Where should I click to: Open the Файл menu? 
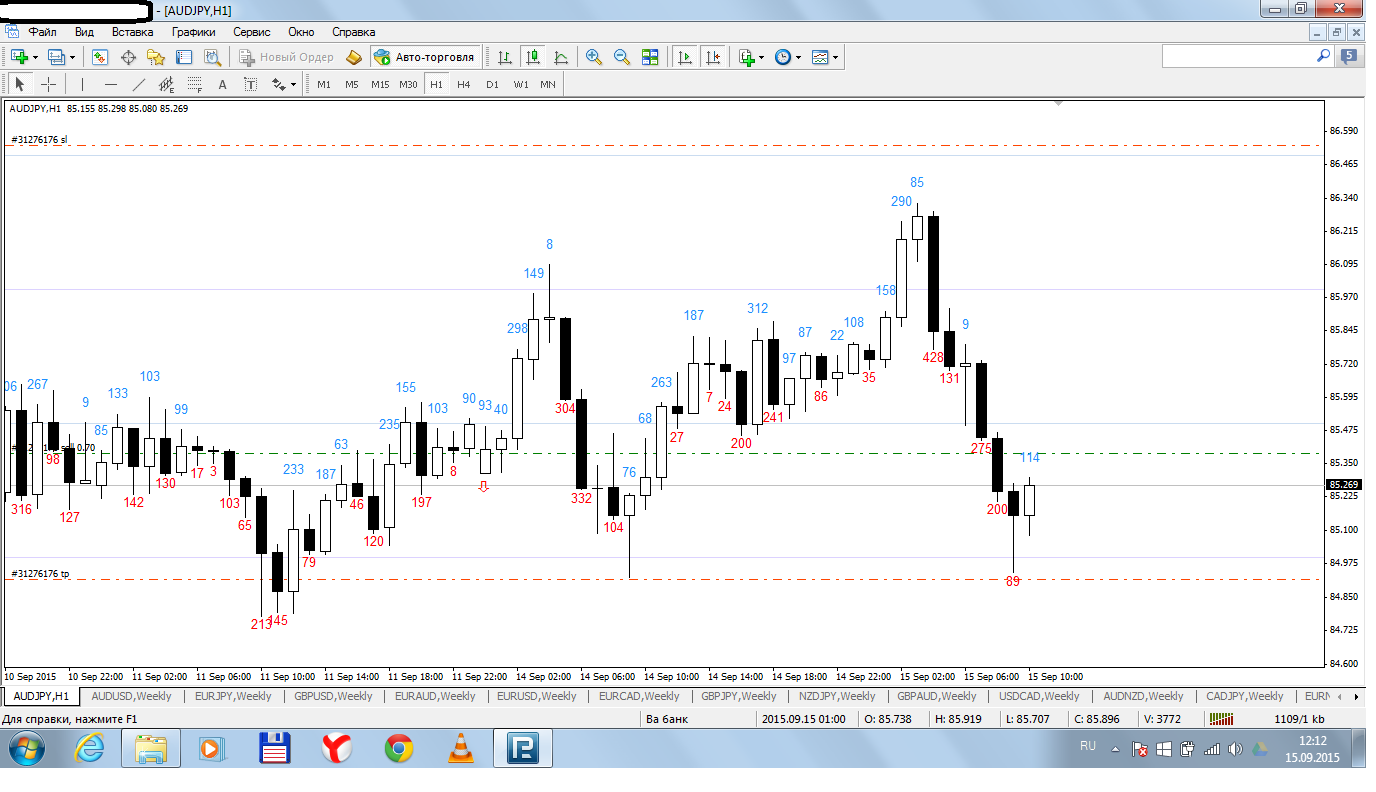pos(43,32)
